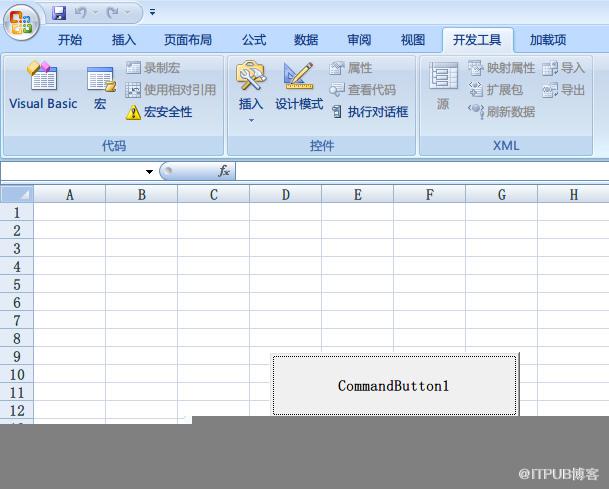The width and height of the screenshot is (609, 489).
Task: Click 录制宏 to record a macro
Action: (x=153, y=68)
